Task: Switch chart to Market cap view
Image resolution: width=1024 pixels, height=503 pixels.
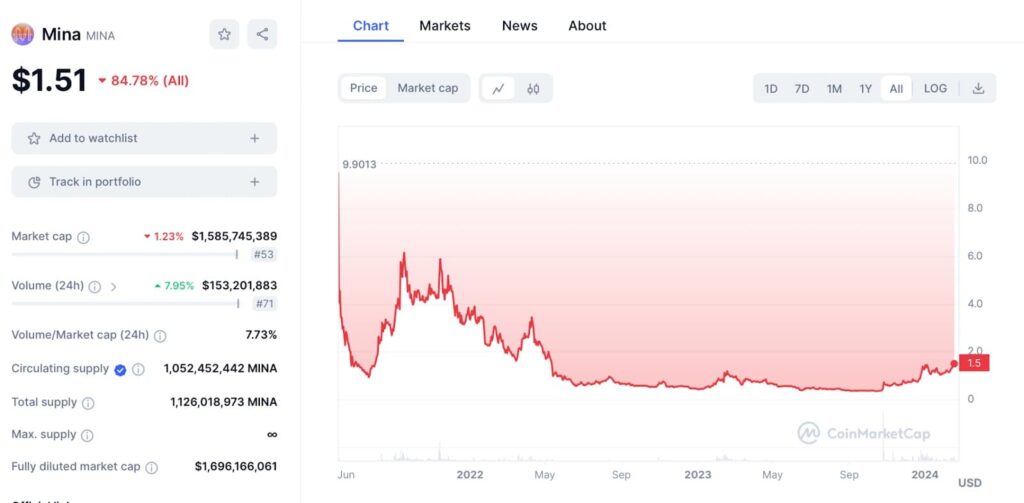Action: click(427, 88)
